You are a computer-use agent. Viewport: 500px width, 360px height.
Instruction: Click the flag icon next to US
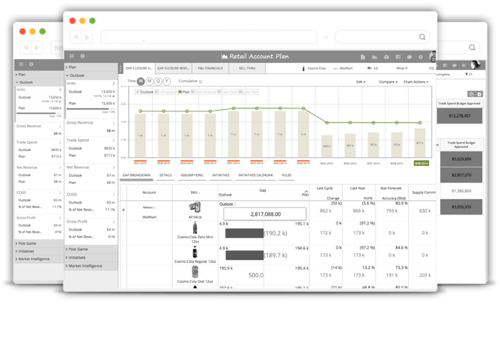click(369, 68)
